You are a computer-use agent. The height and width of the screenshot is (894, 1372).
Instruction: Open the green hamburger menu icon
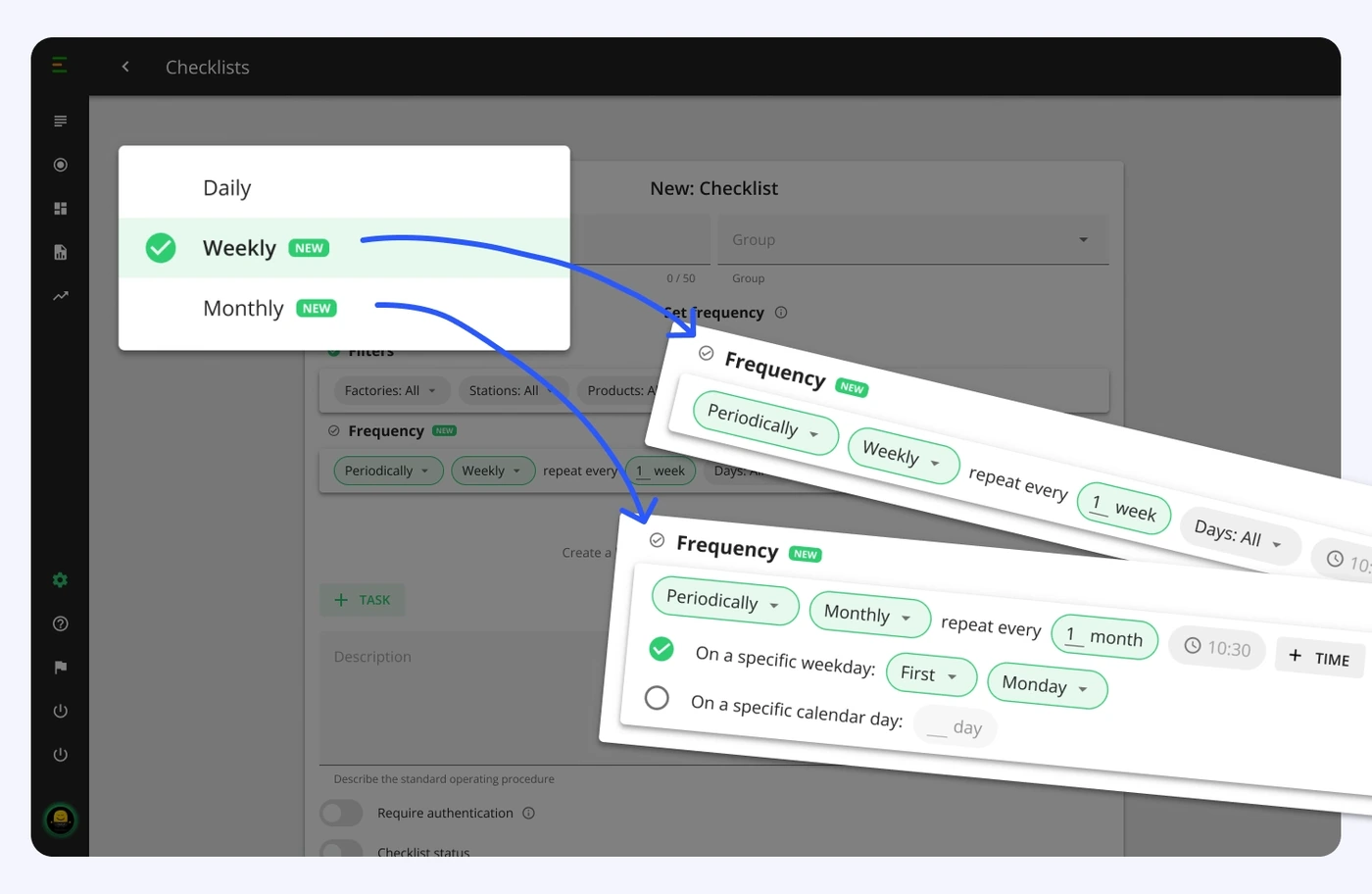[x=60, y=66]
